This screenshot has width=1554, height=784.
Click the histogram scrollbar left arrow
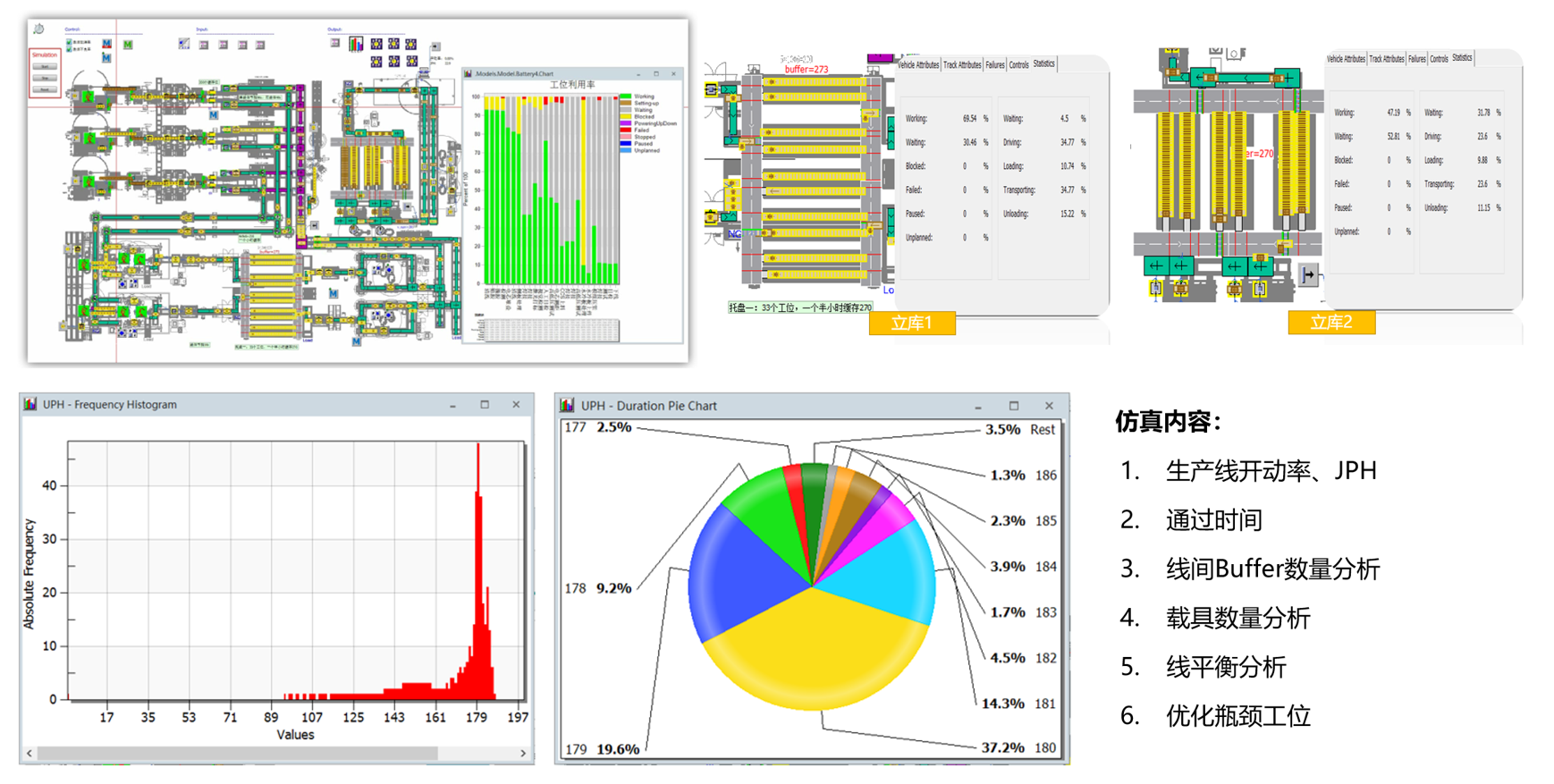pyautogui.click(x=30, y=754)
